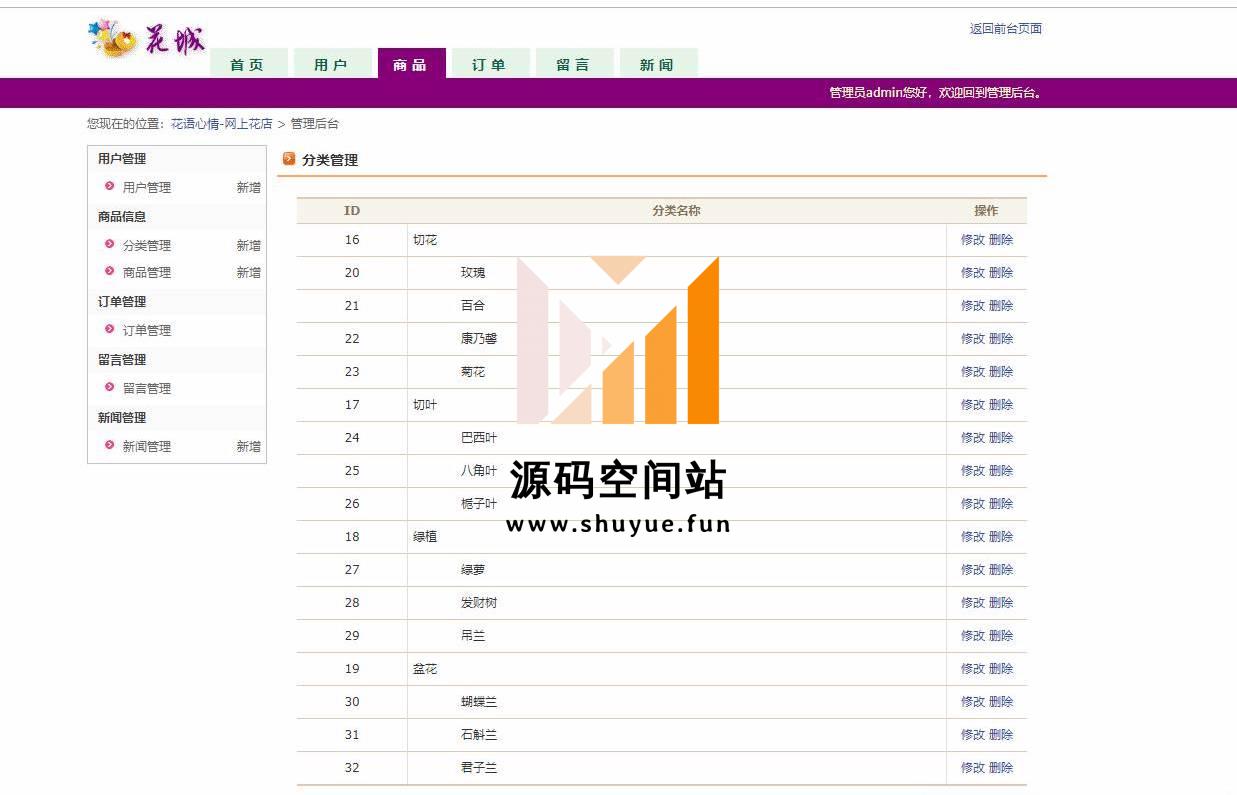The height and width of the screenshot is (795, 1237).
Task: Click 删除 for 石斛兰
Action: [x=1001, y=735]
